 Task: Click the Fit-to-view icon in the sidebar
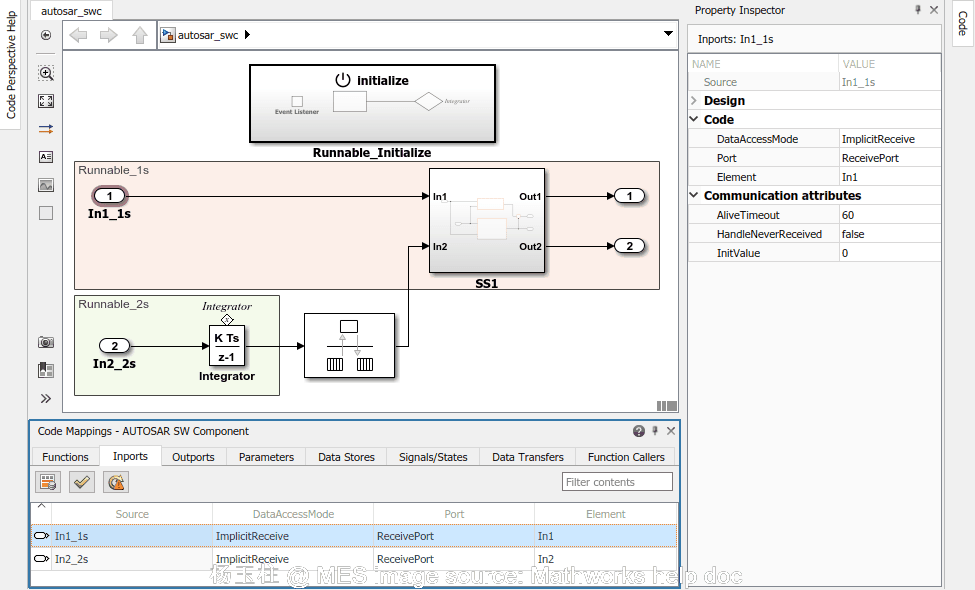(x=46, y=101)
